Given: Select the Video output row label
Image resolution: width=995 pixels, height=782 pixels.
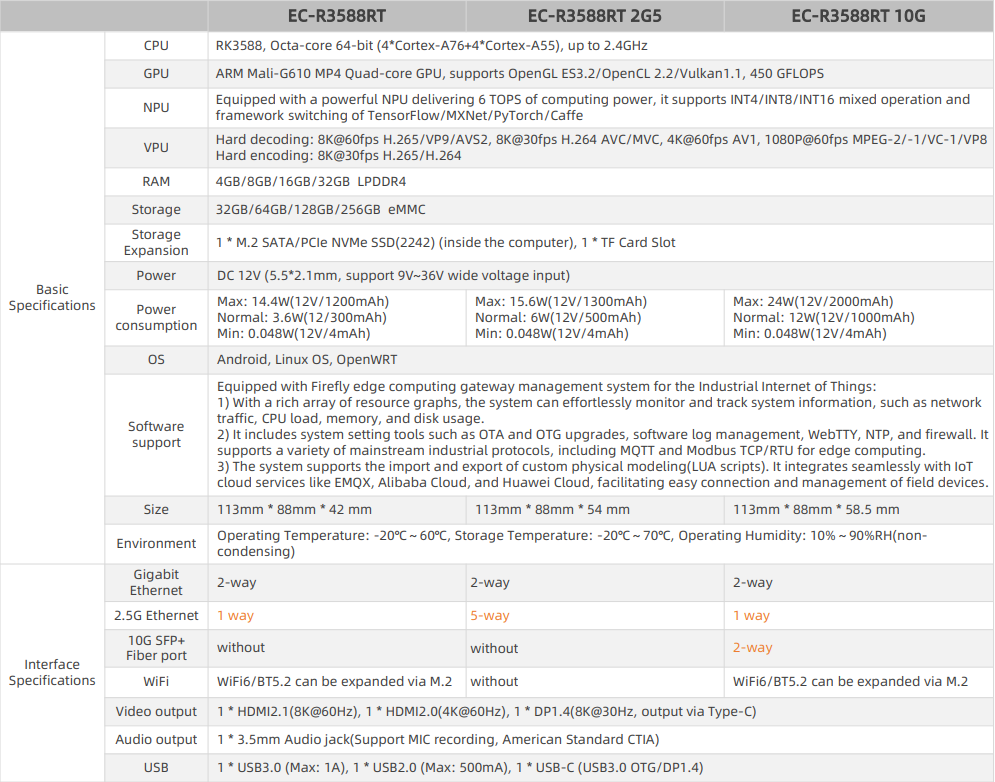Looking at the screenshot, I should tap(156, 712).
